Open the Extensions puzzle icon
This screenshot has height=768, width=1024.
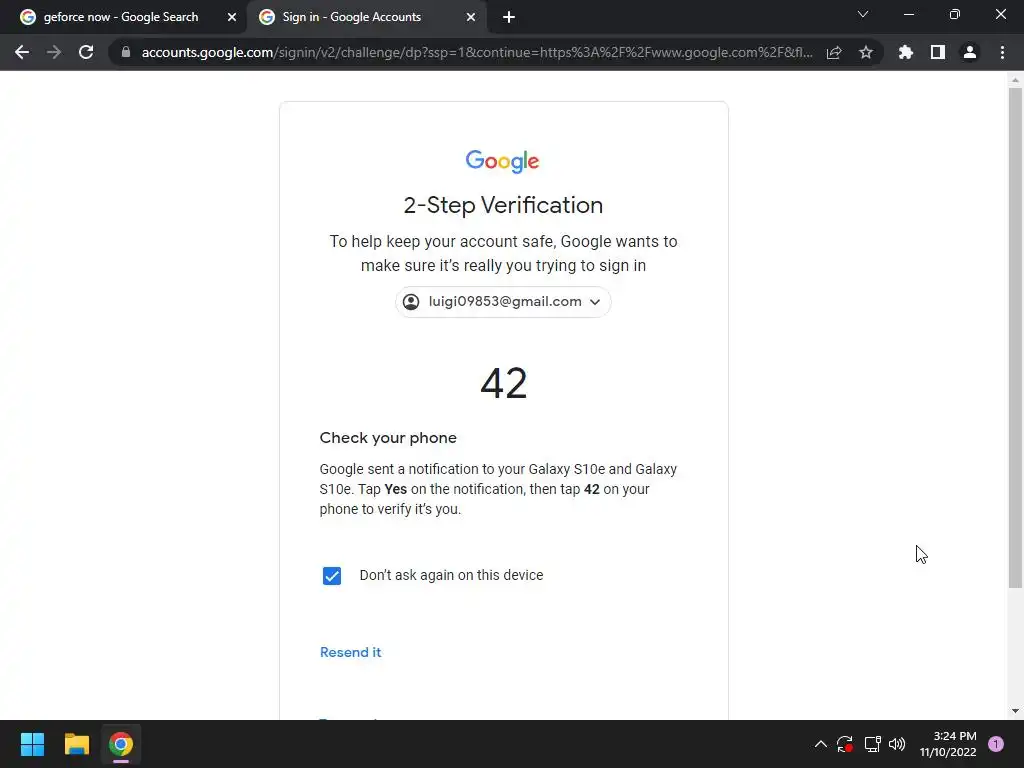coord(906,52)
